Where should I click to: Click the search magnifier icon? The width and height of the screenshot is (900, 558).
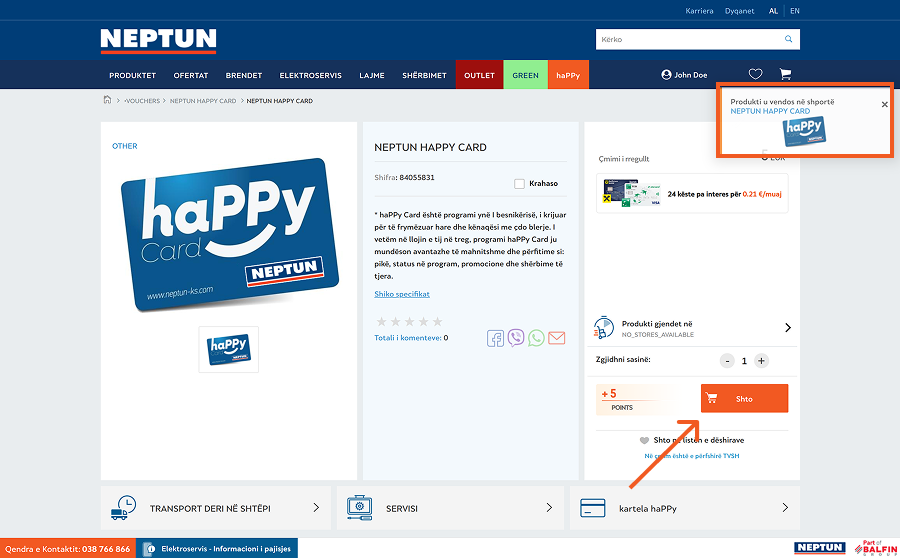788,40
